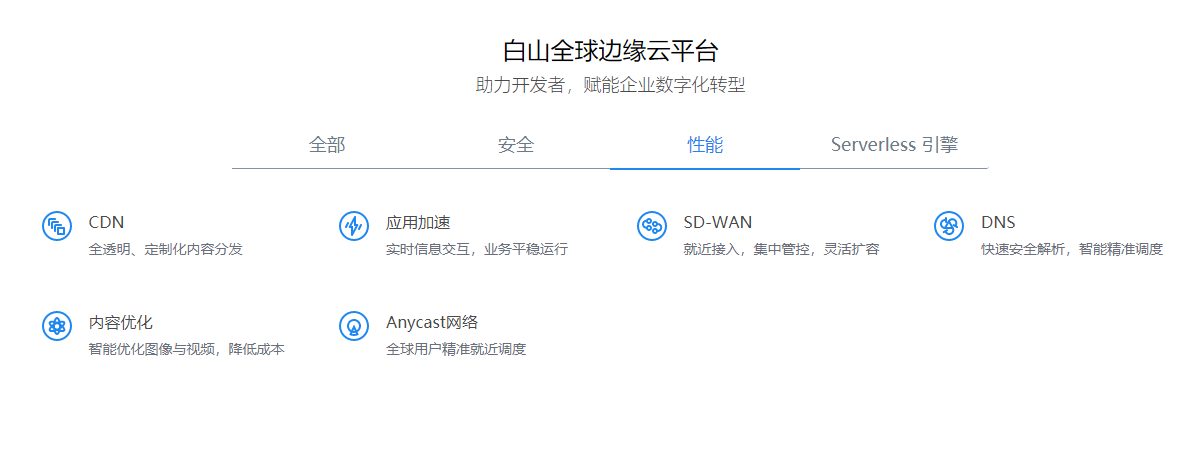Click the 快速安全解析，智能精准调度 description
Viewport: 1204px width, 458px height.
1072,249
